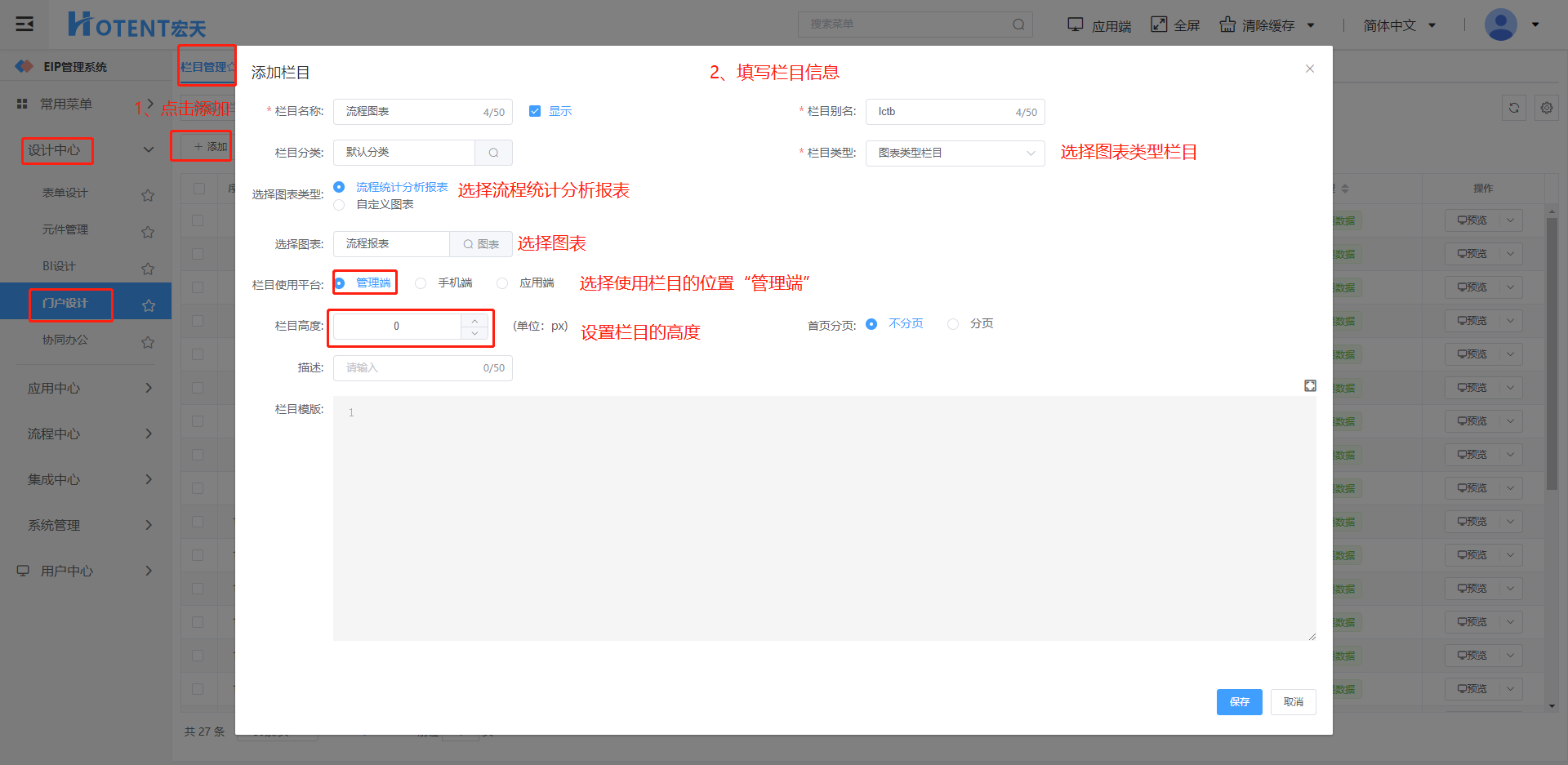Increase 栏目高度 with the up arrow
The image size is (1568, 765).
pyautogui.click(x=474, y=320)
